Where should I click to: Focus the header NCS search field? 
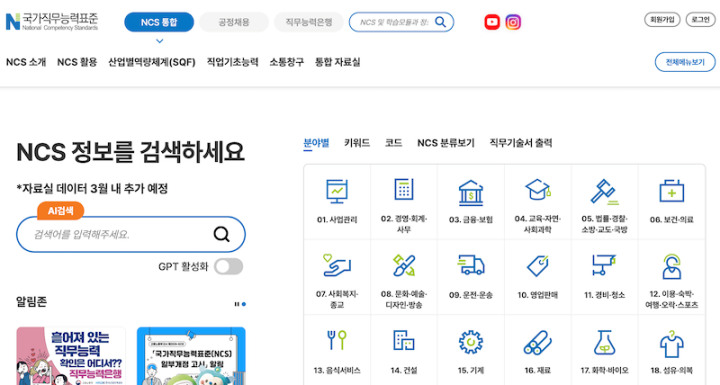tap(401, 22)
